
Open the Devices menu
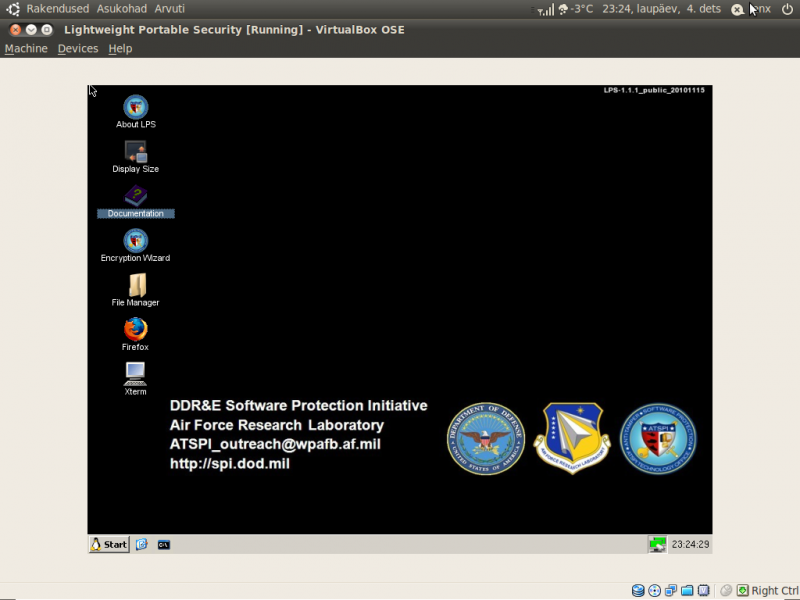[x=78, y=48]
